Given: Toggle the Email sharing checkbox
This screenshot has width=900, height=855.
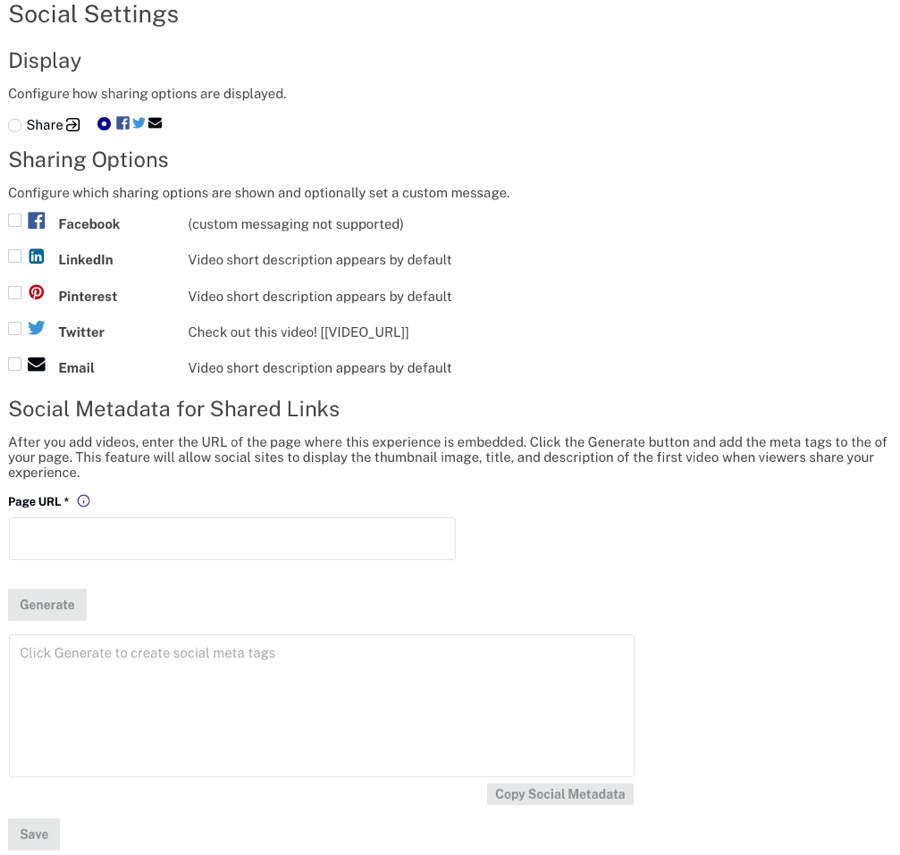Looking at the screenshot, I should pos(15,364).
